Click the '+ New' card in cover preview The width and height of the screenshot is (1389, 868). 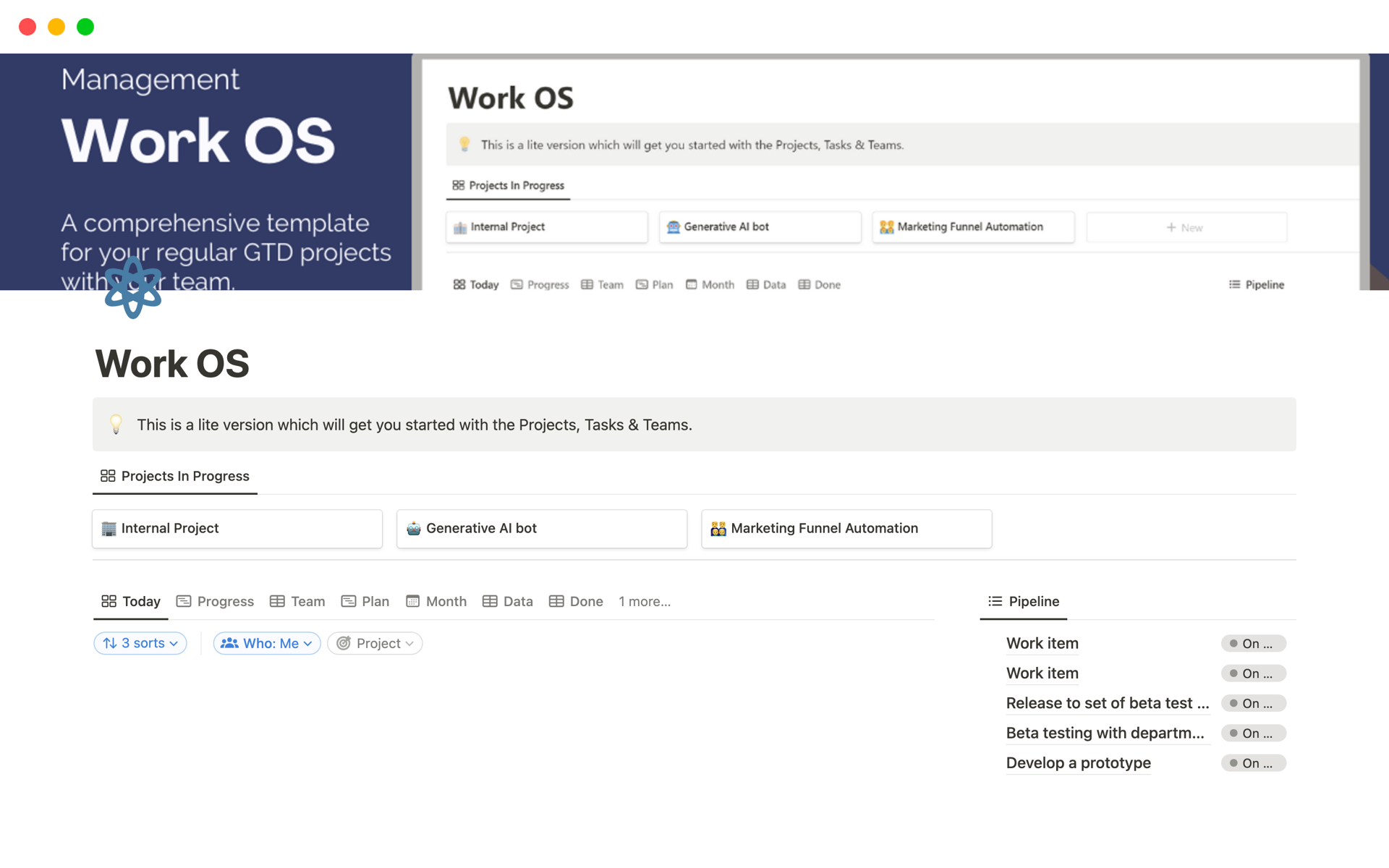click(x=1186, y=227)
